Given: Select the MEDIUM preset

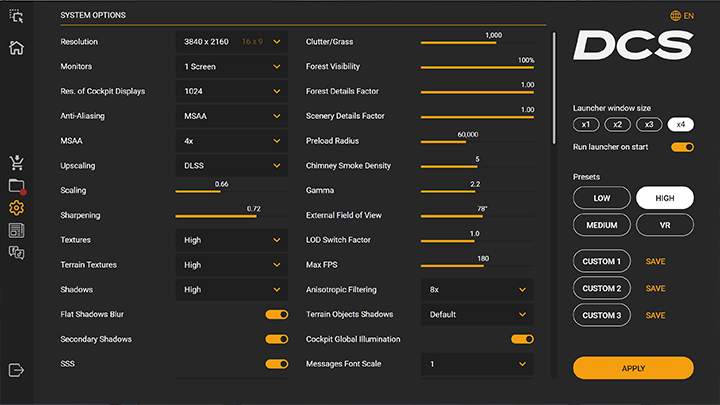Looking at the screenshot, I should tap(602, 225).
